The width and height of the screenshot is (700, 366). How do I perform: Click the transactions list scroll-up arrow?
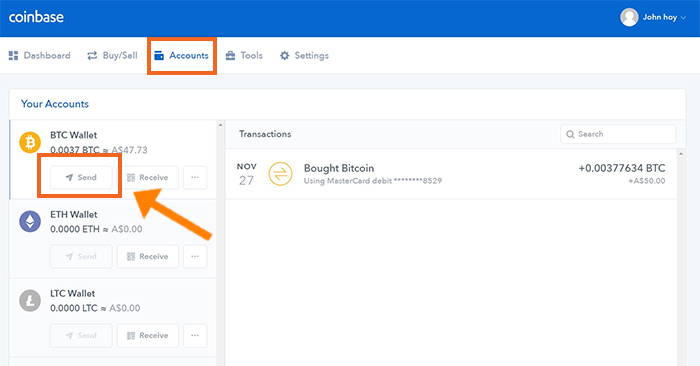(681, 154)
